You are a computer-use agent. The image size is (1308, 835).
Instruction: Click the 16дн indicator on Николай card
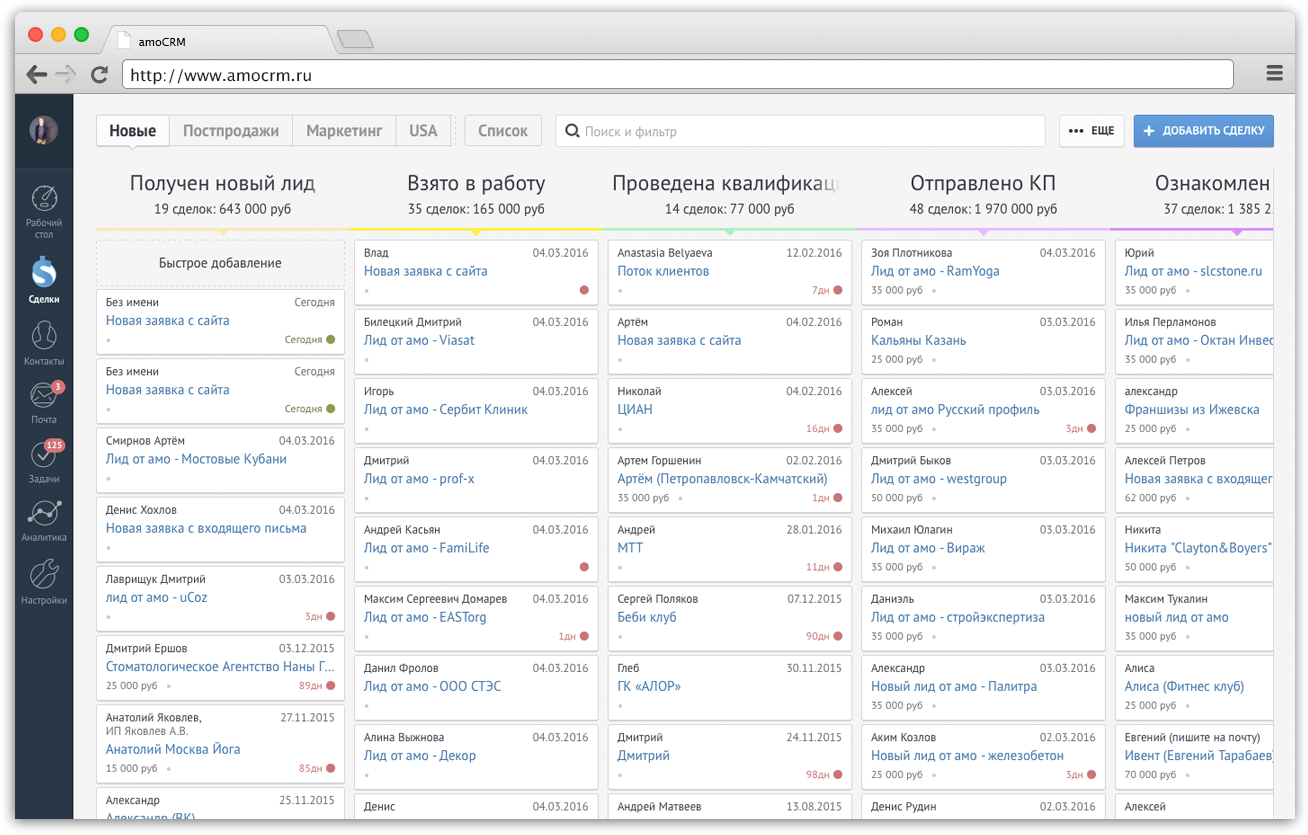[824, 429]
